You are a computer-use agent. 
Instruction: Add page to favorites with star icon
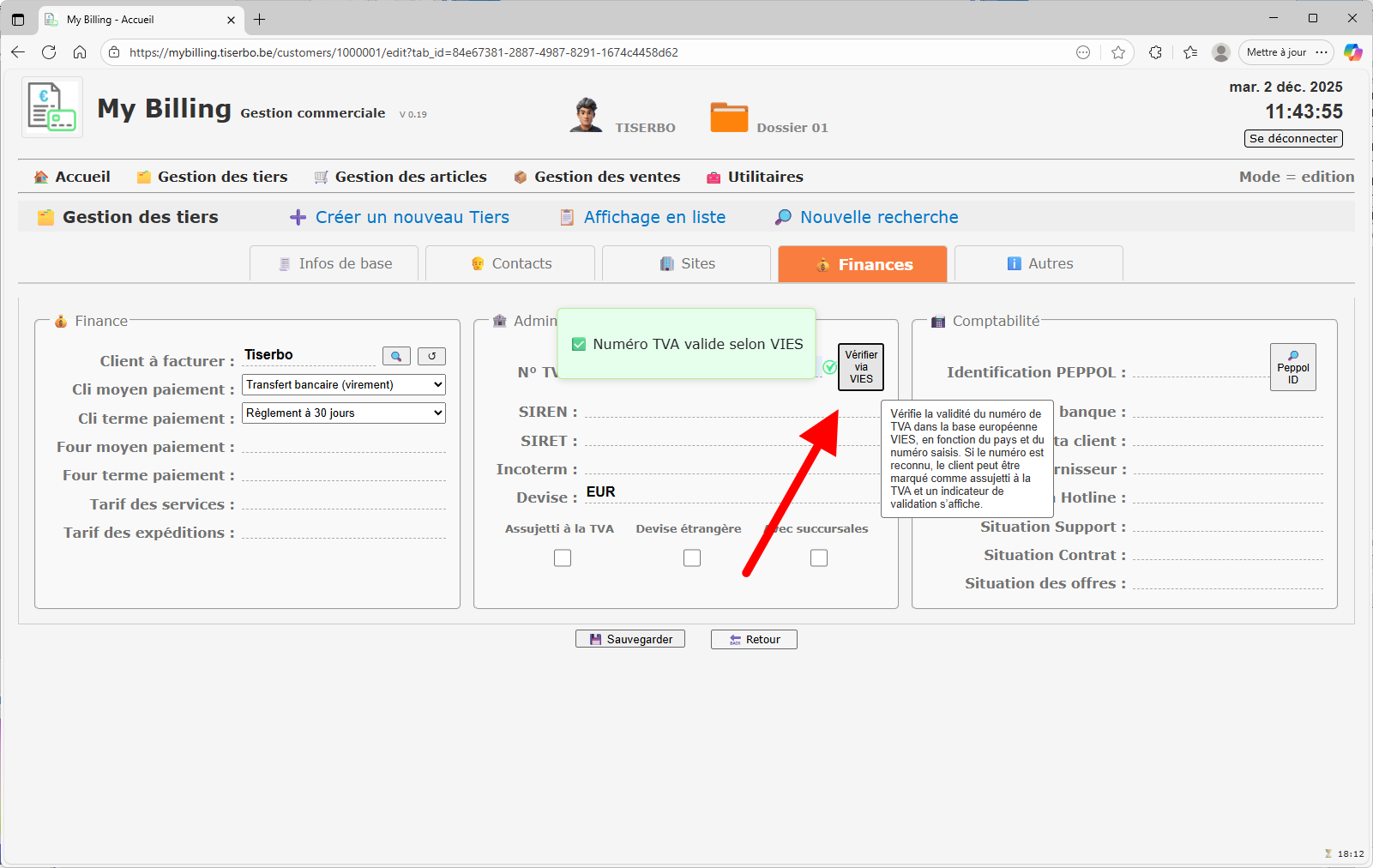[1117, 52]
